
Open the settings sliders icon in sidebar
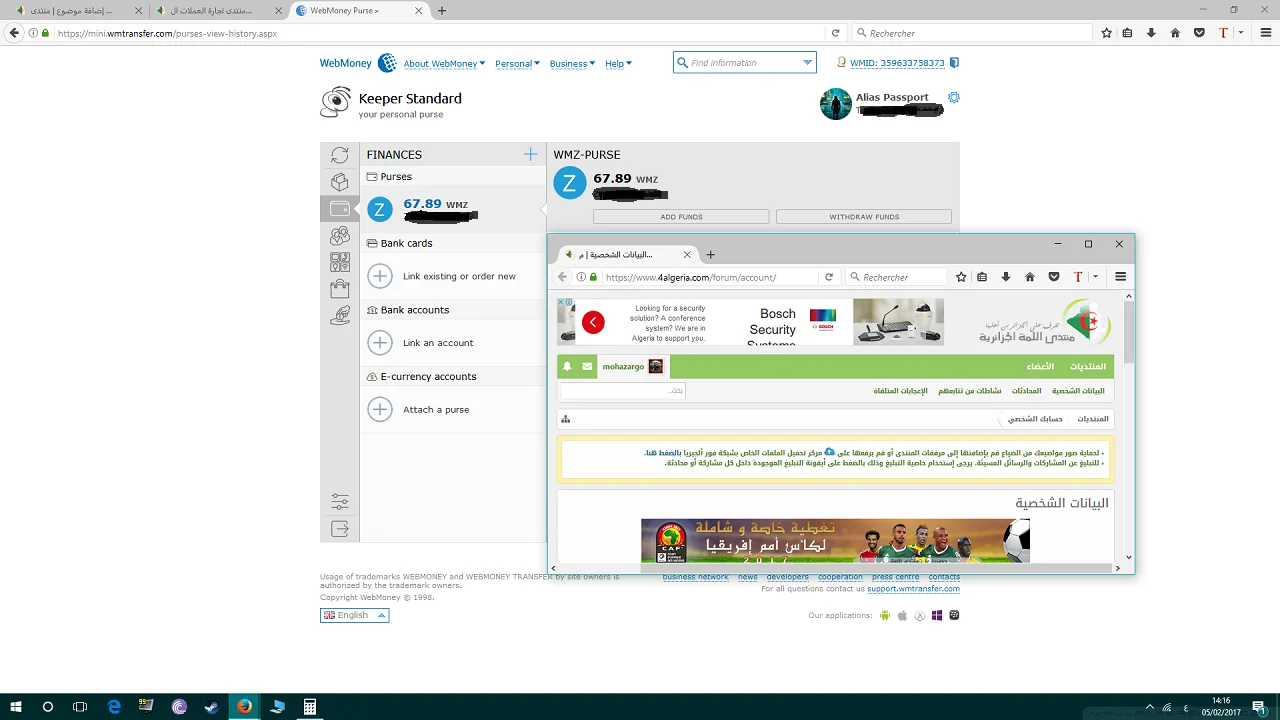[x=340, y=501]
